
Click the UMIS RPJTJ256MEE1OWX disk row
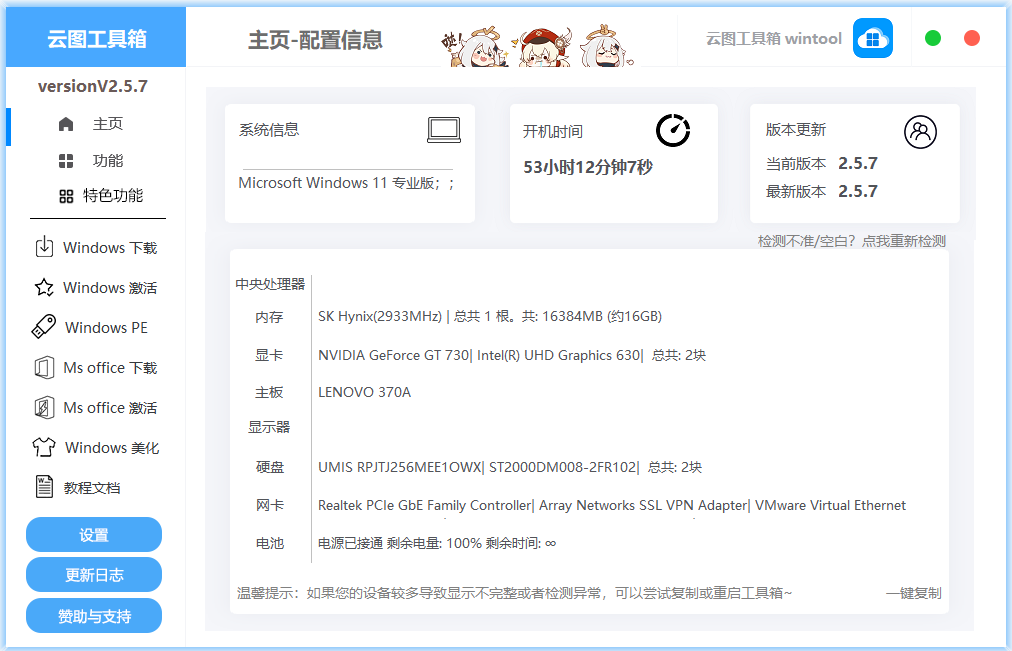[510, 467]
